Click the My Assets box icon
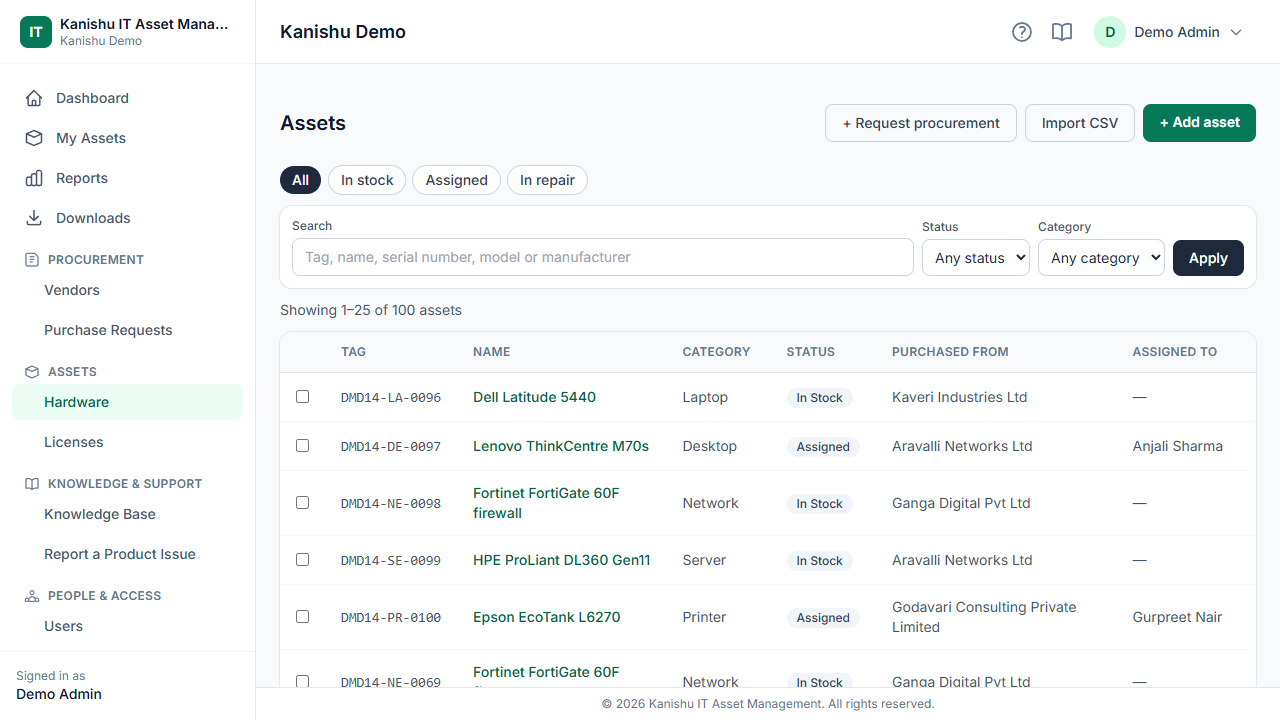The width and height of the screenshot is (1280, 720). point(34,138)
